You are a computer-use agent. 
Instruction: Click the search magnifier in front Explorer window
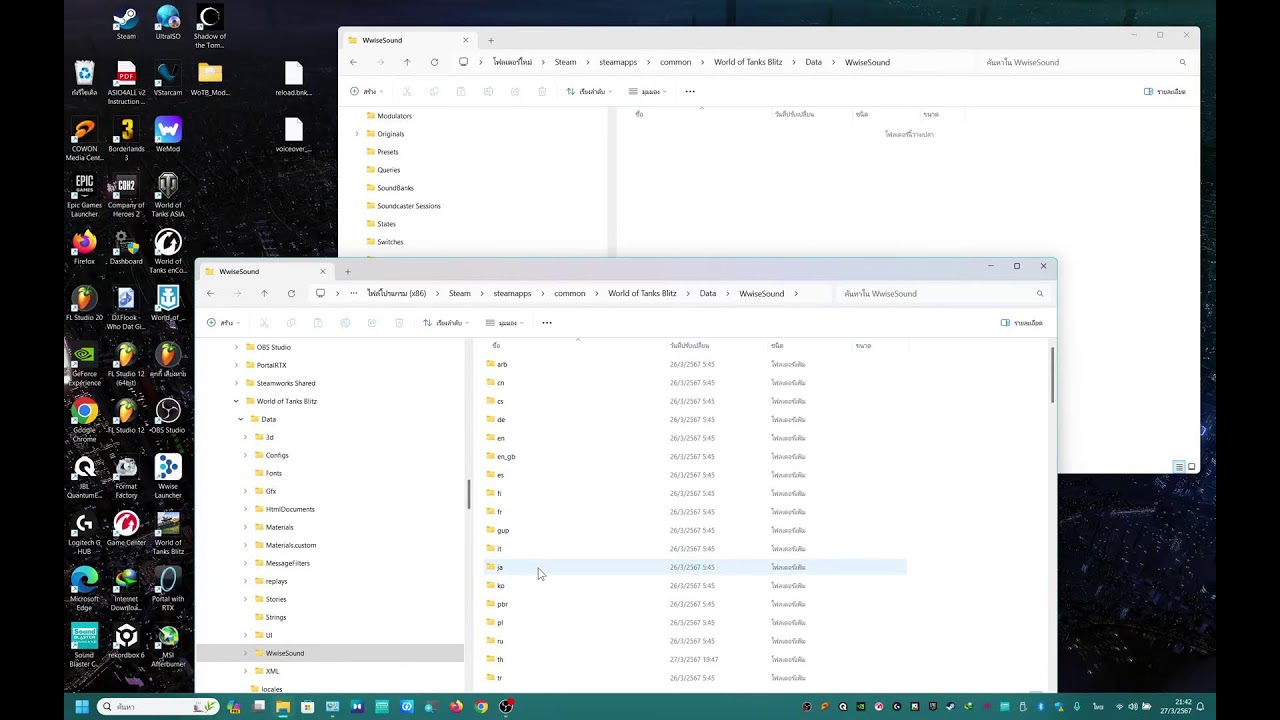1040,294
